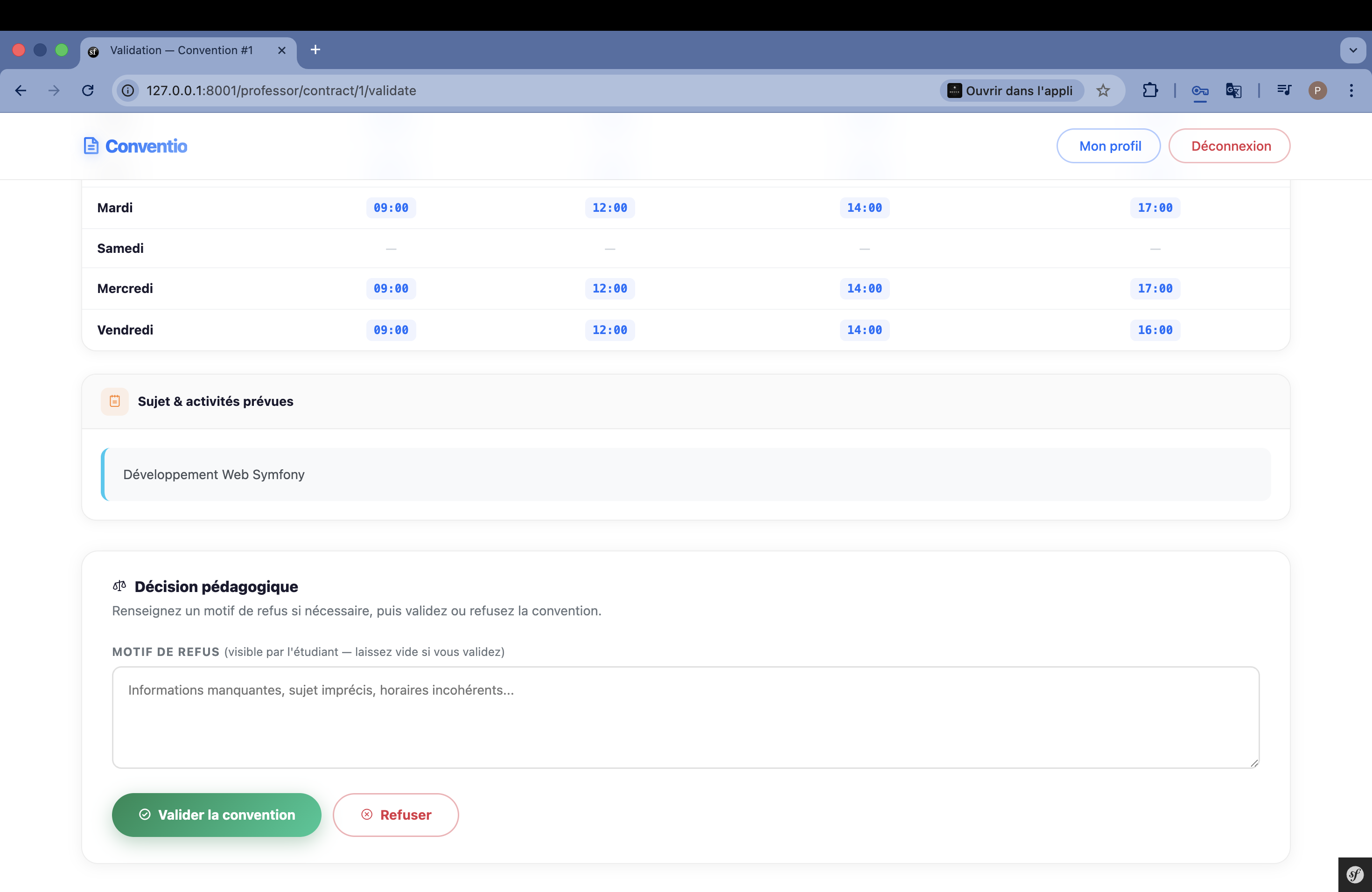Click the Refuser button
Screen dimensions: 1372x892
tap(395, 815)
